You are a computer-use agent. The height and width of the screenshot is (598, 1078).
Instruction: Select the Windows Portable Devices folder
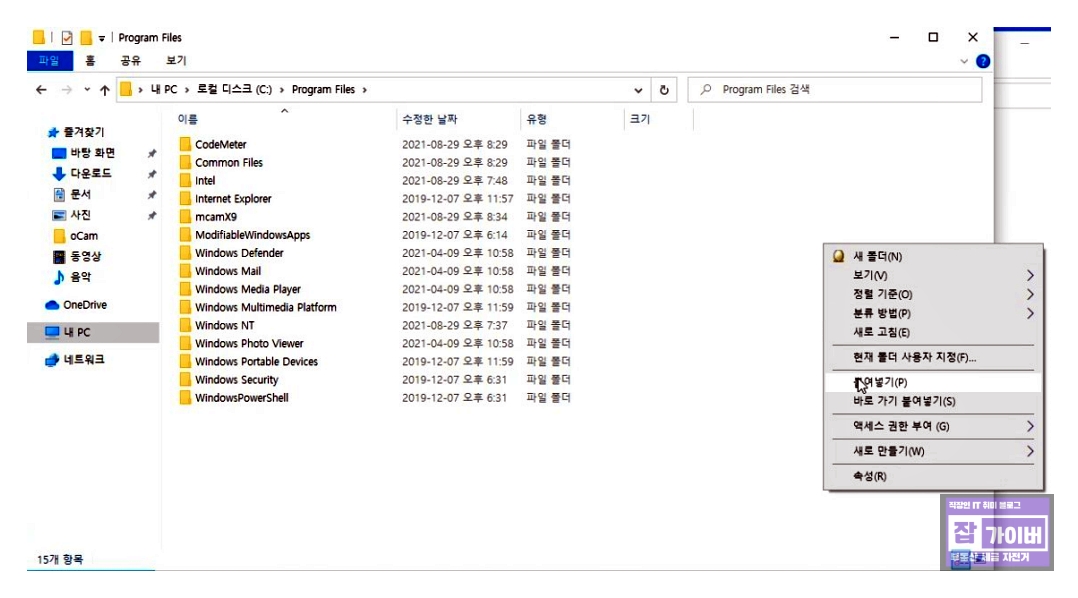[x=256, y=362]
